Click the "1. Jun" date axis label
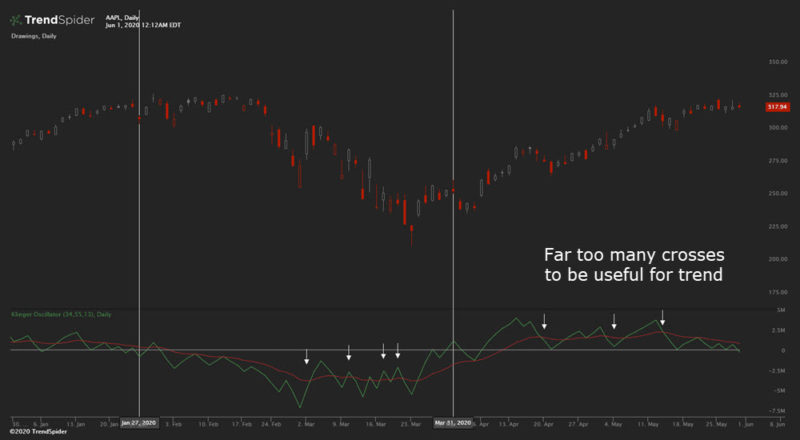Screen dimensions: 800x440 pos(745,424)
